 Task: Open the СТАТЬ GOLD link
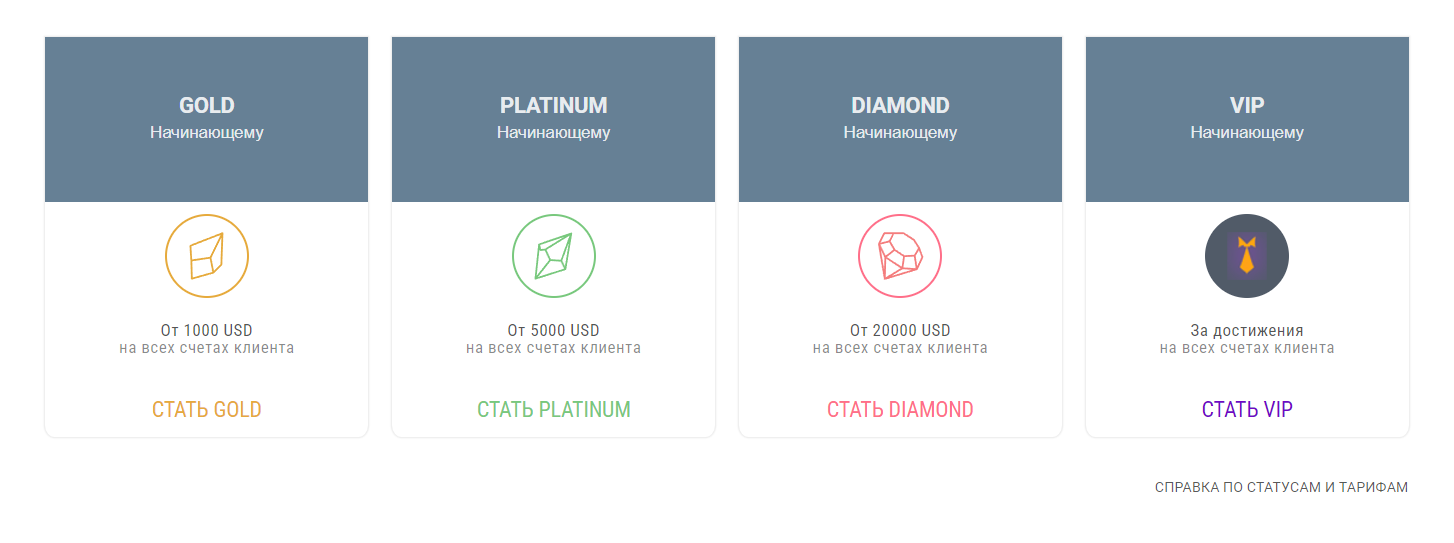pyautogui.click(x=207, y=410)
